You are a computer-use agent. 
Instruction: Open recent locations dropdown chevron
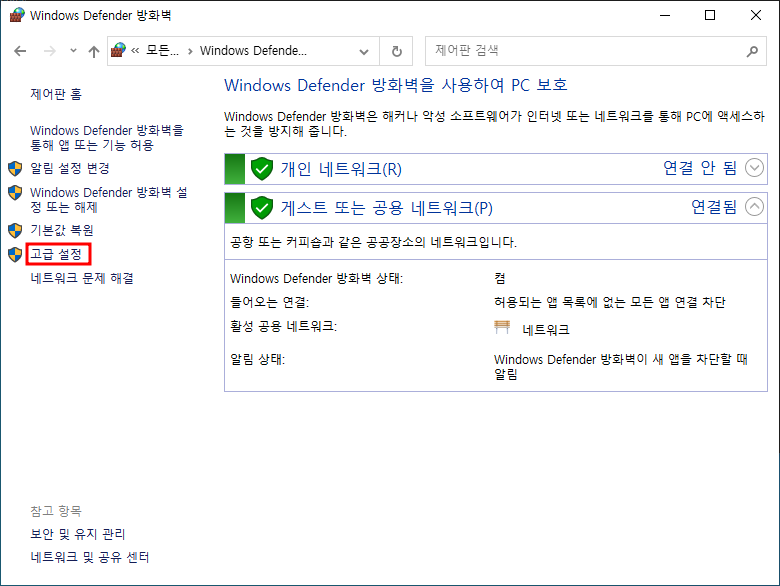point(73,51)
